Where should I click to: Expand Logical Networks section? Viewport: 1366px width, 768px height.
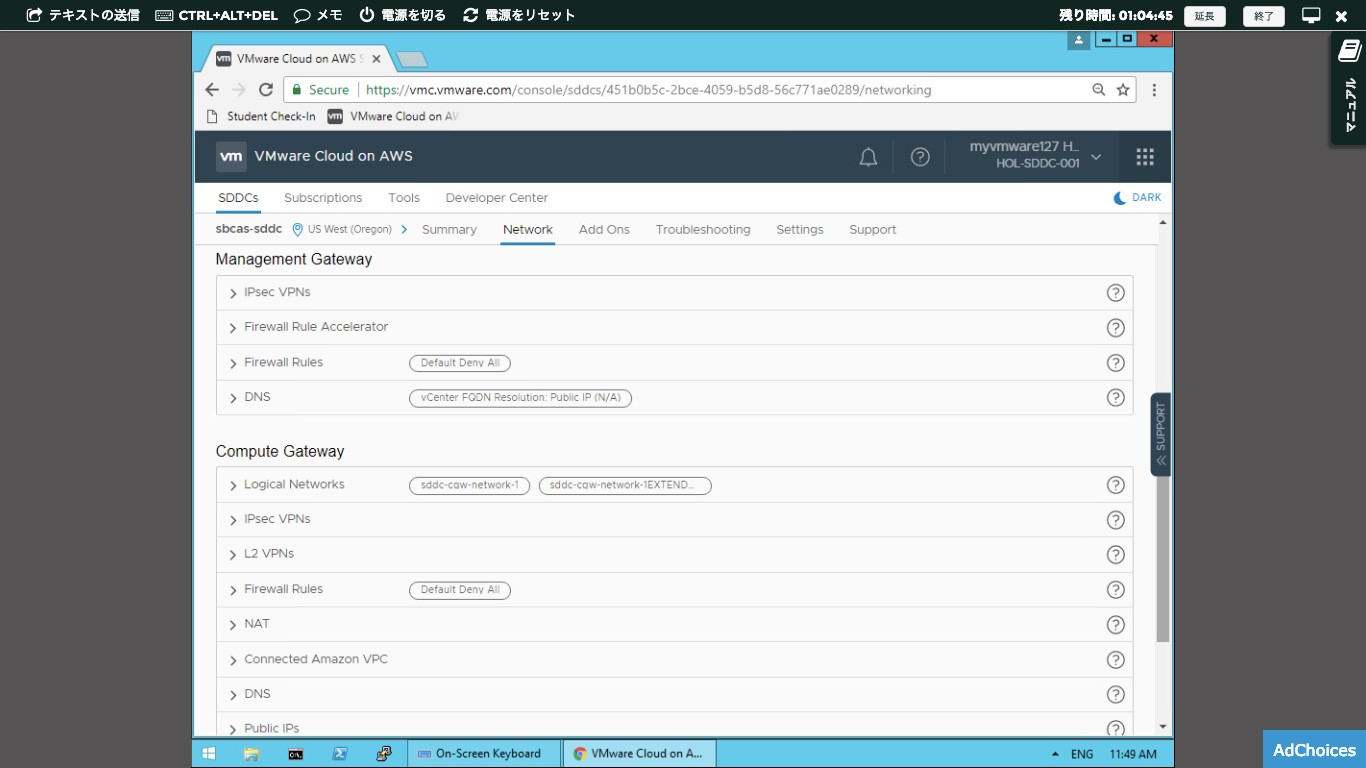pyautogui.click(x=233, y=485)
